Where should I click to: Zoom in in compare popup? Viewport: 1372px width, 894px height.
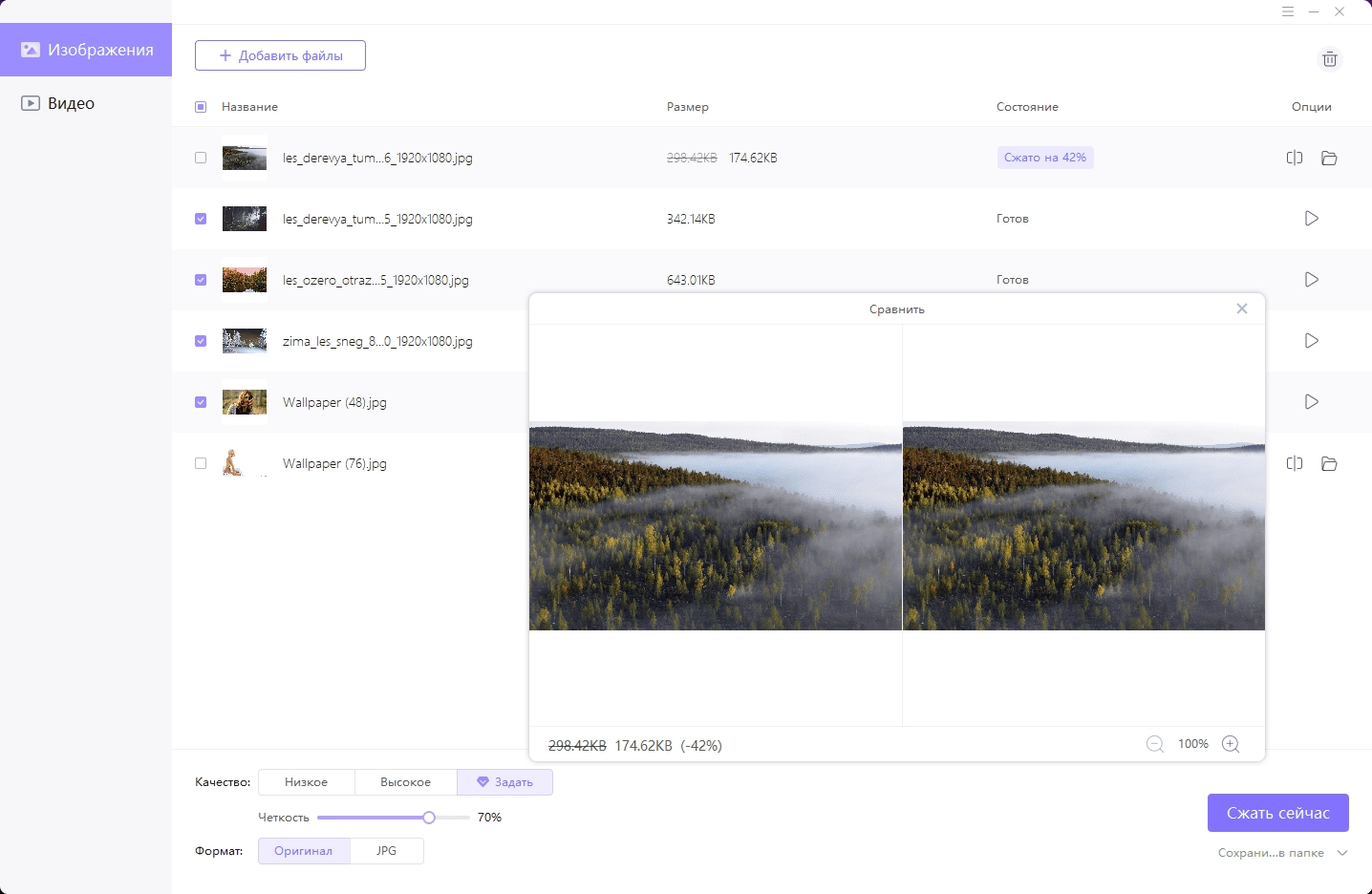1231,744
